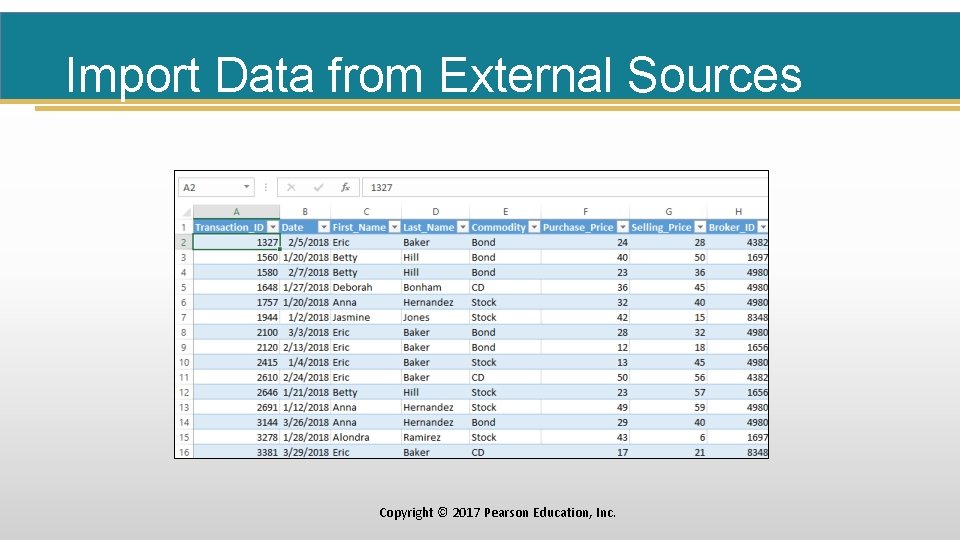Click purchase price cell 42
This screenshot has height=540, width=960.
[x=585, y=317]
